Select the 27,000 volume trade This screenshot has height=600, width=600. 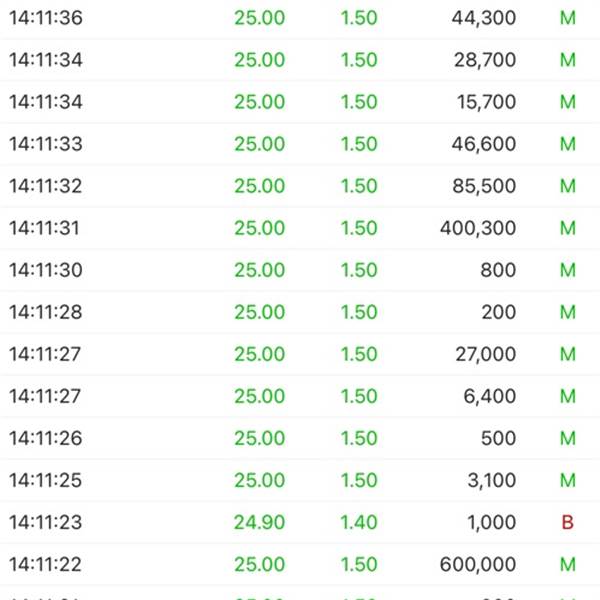(300, 354)
